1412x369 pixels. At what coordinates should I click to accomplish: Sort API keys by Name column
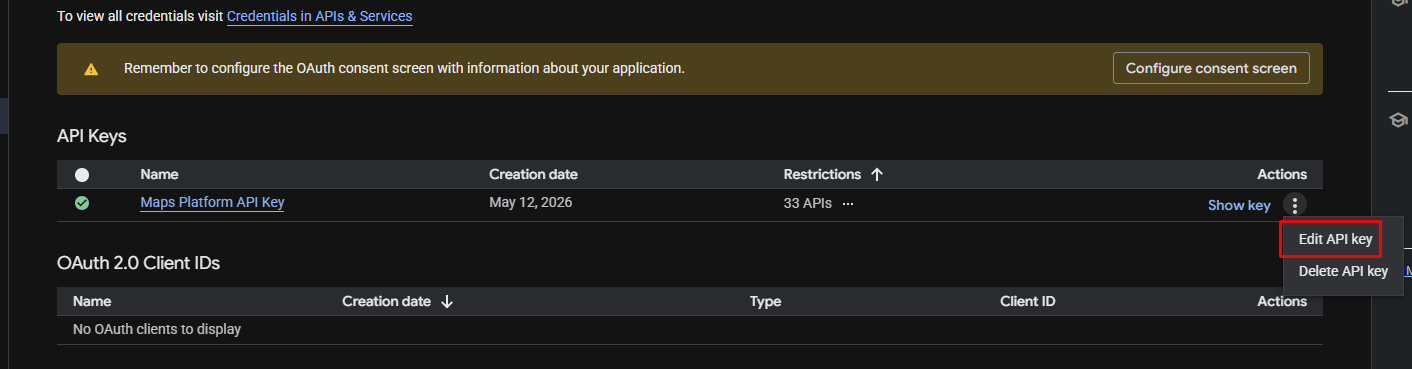pos(159,174)
